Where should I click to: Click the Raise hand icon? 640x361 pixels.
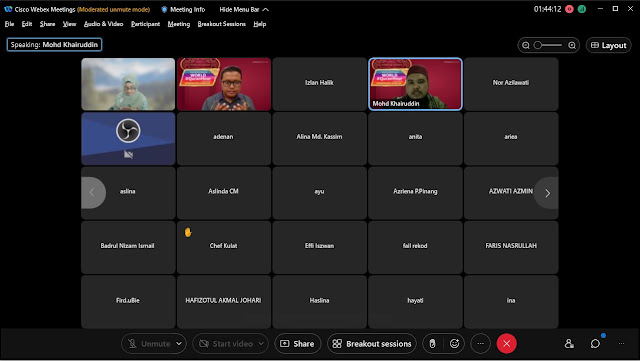coord(432,344)
